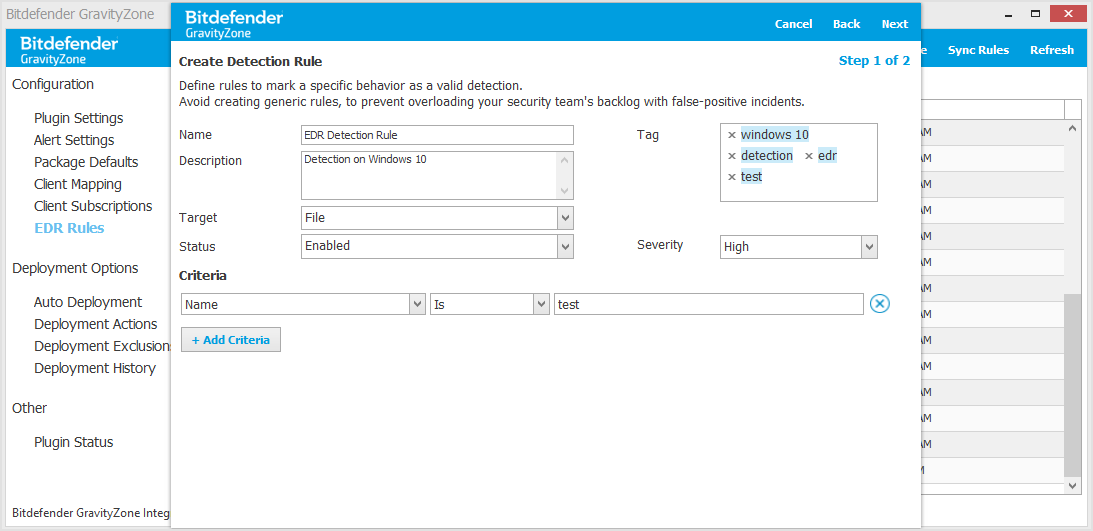Screen dimensions: 1093x531
Task: Open the Target dropdown set to File
Action: tap(565, 218)
